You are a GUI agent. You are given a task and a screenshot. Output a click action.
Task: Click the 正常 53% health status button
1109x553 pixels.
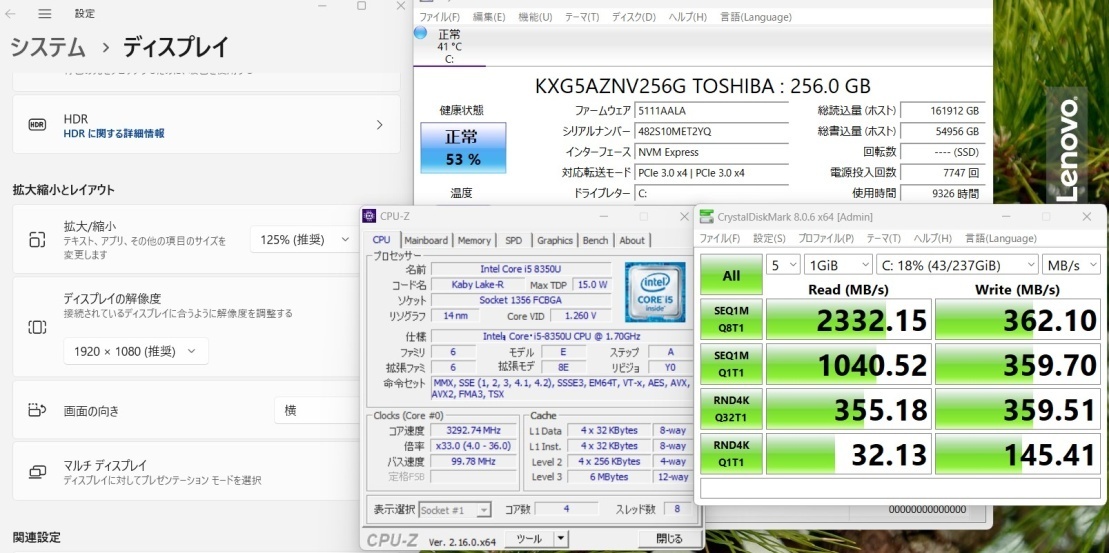click(463, 148)
